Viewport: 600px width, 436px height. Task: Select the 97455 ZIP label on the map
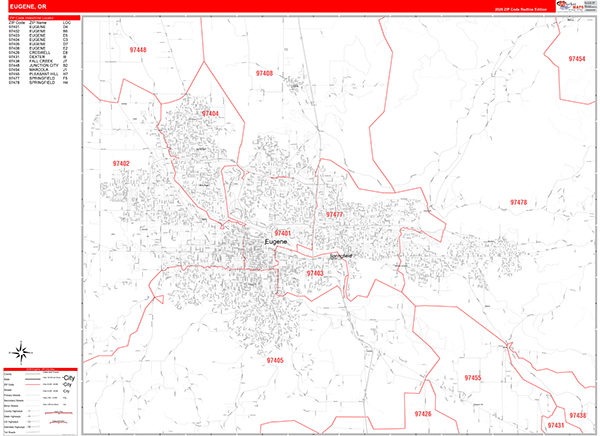point(473,378)
